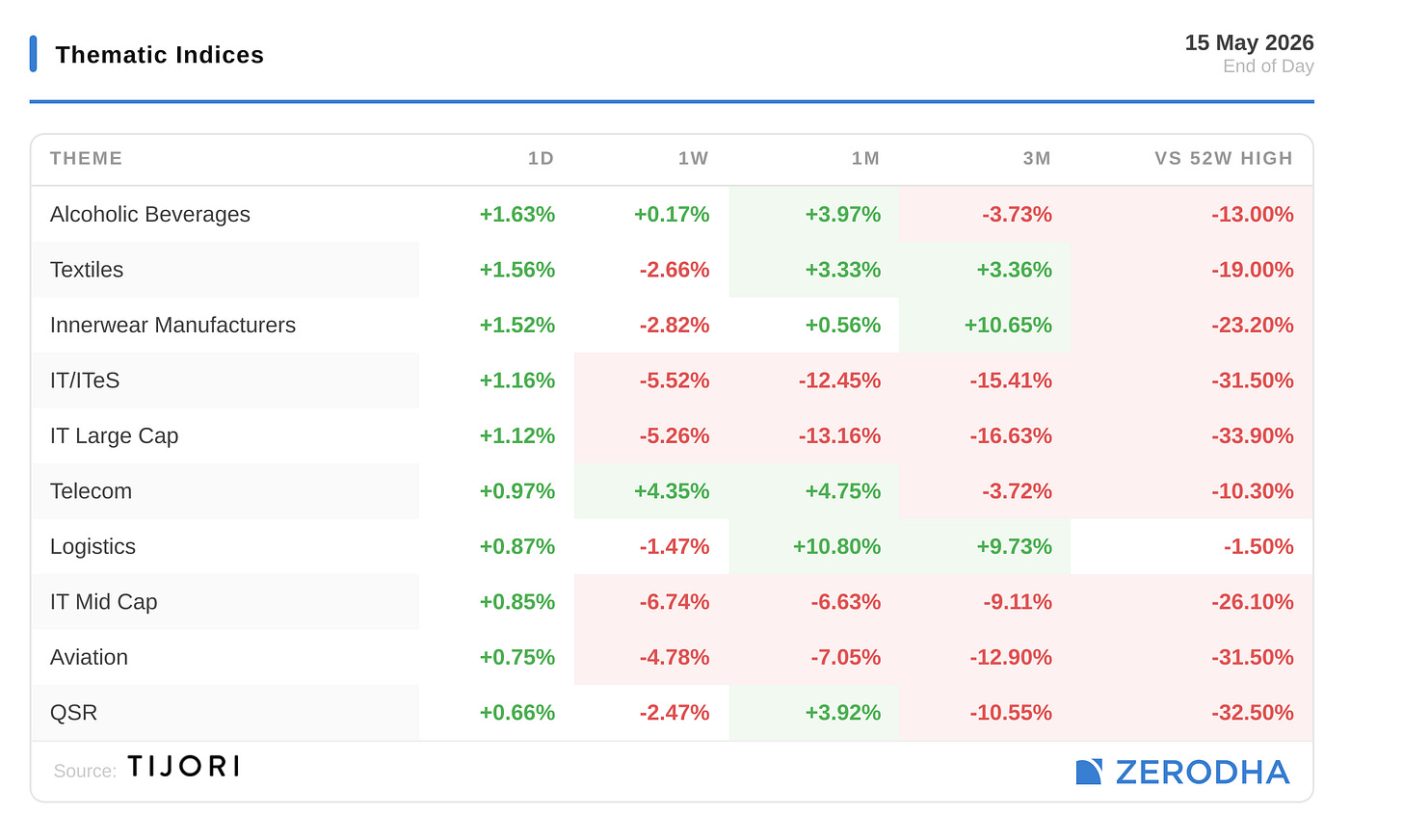Viewport: 1403px width, 840px height.
Task: Click the QSR theme name
Action: pos(73,713)
